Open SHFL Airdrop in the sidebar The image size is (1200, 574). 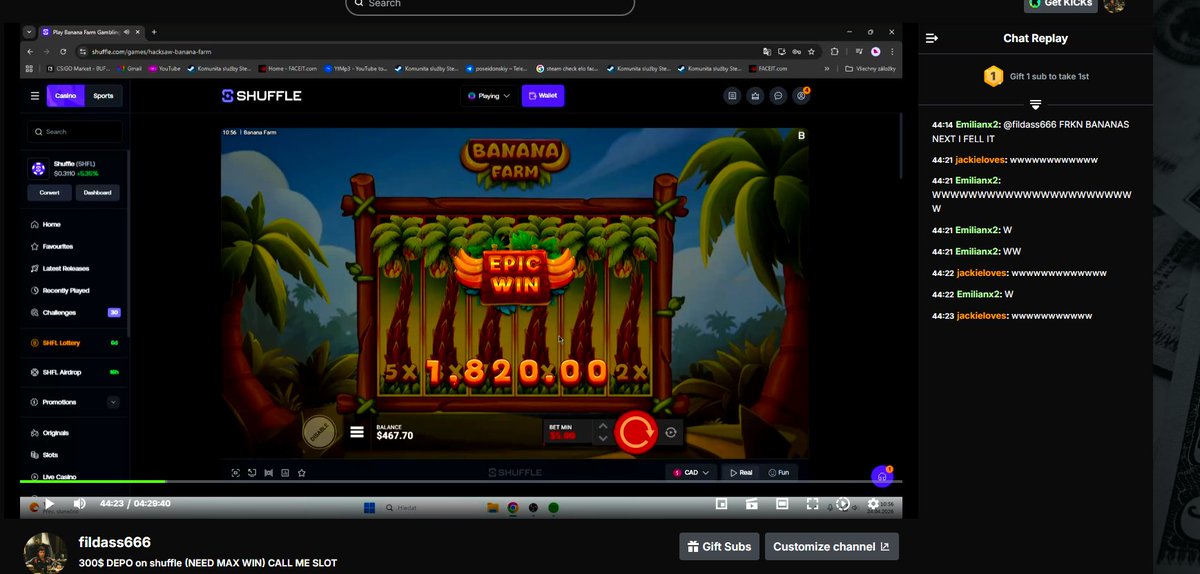point(75,372)
